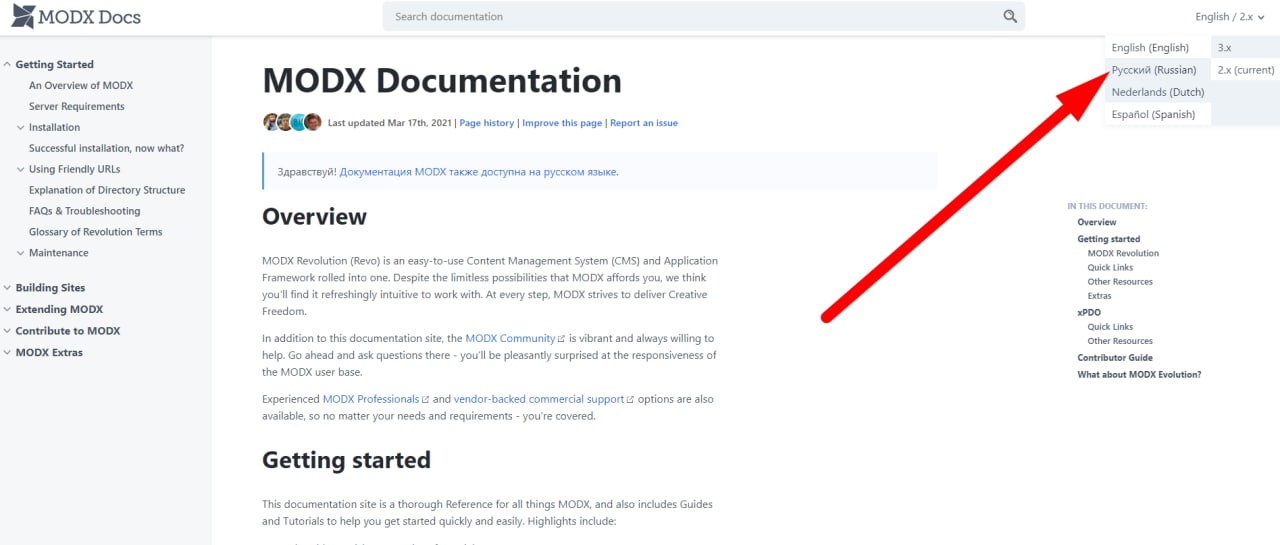This screenshot has width=1280, height=545.
Task: Jump to Contributor Guide in contents
Action: pos(1115,358)
